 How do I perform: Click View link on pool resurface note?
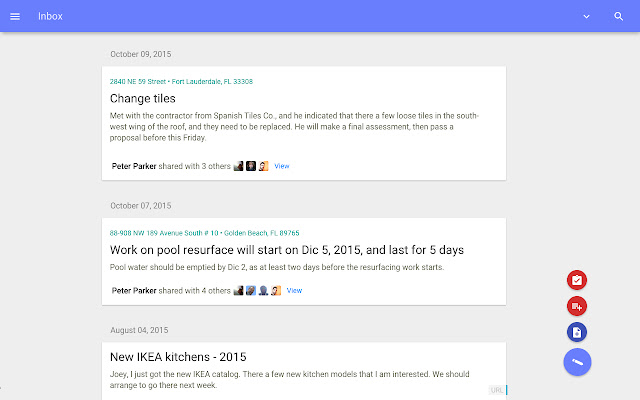click(x=294, y=290)
